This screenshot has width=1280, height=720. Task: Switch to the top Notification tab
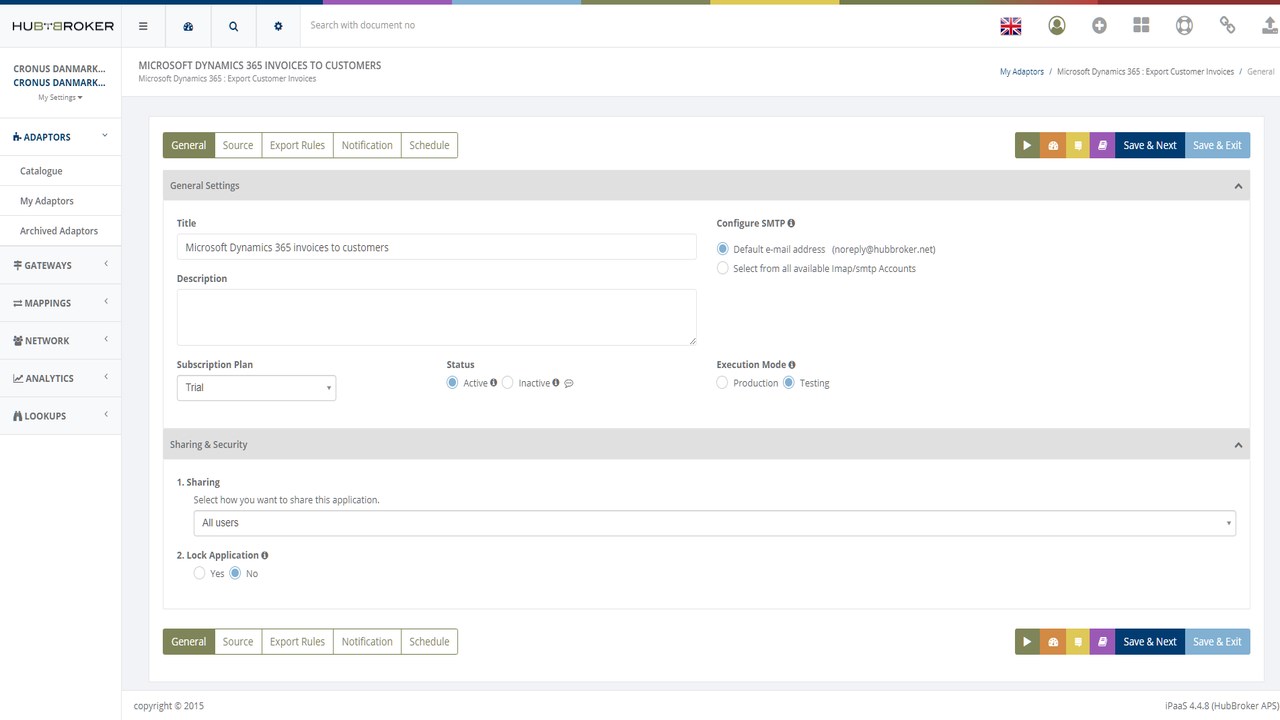[367, 145]
